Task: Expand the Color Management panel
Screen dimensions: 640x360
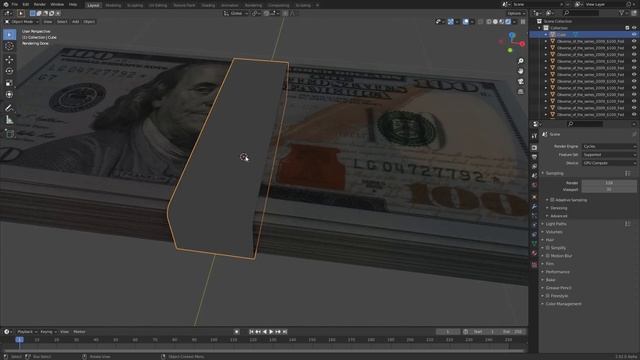Action: [563, 304]
